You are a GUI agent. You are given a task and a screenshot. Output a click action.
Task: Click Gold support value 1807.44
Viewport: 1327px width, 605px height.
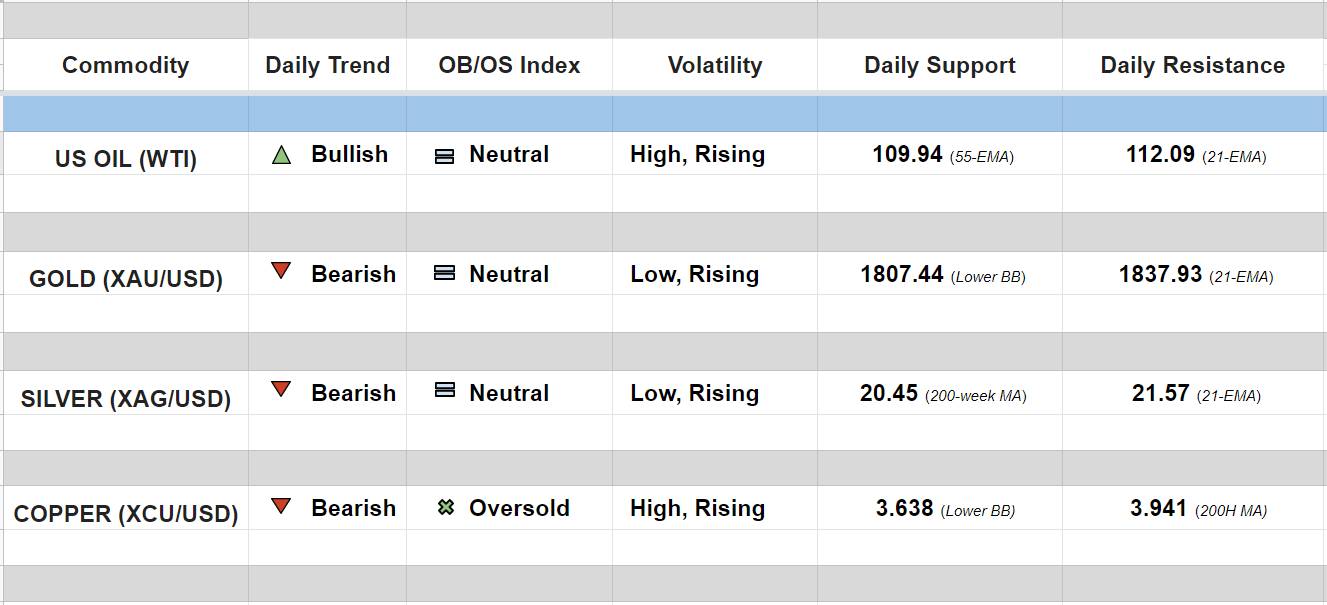pyautogui.click(x=901, y=274)
